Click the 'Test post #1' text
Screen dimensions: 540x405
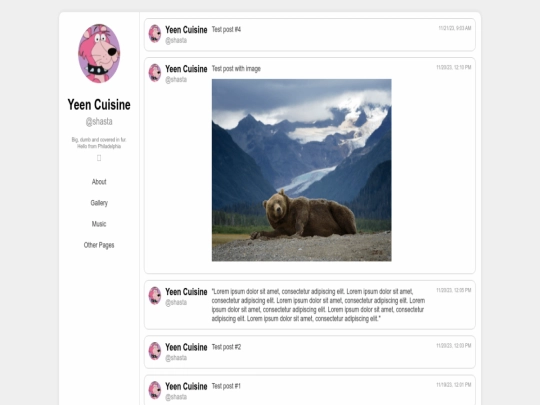click(226, 386)
